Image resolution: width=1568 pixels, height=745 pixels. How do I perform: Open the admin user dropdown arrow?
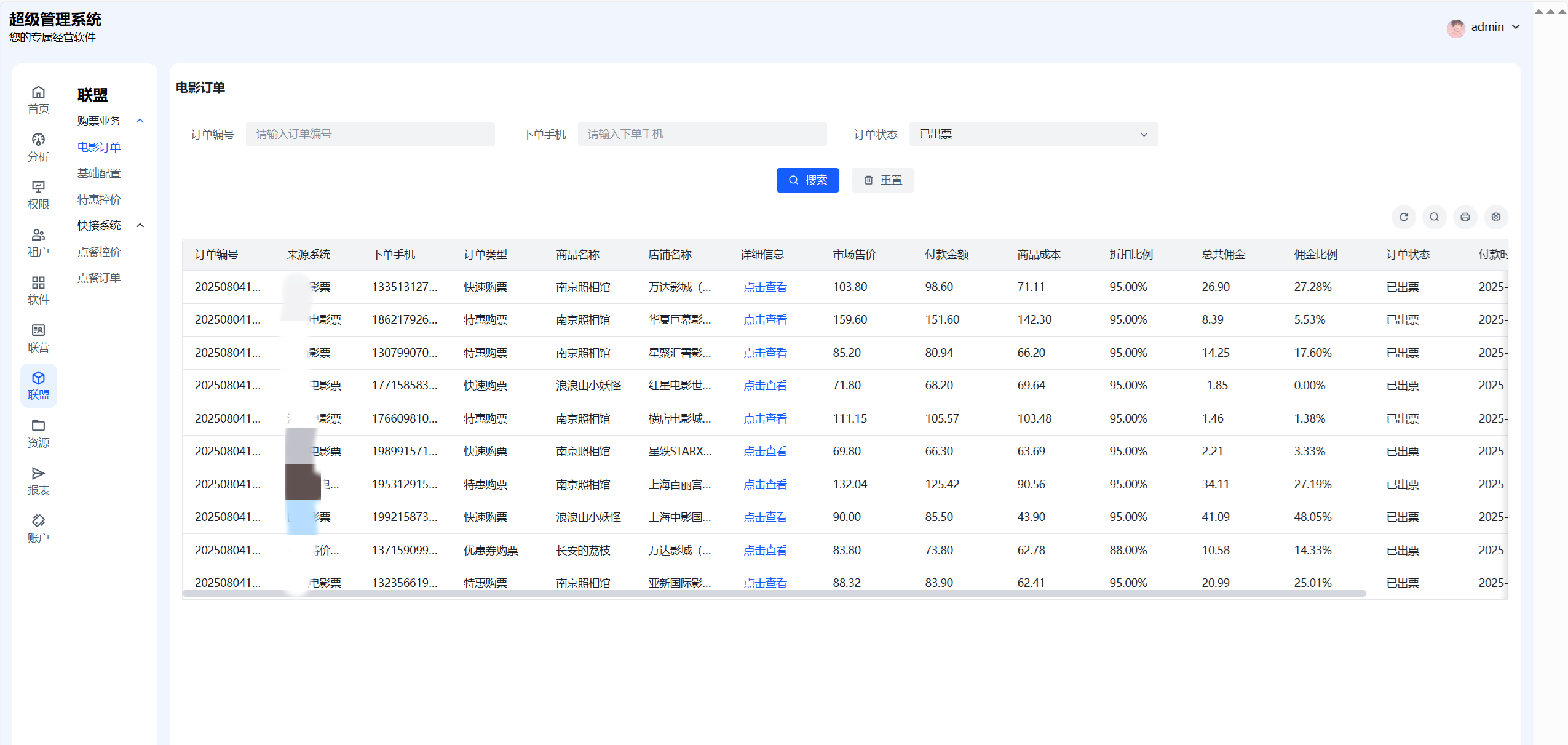[x=1516, y=27]
